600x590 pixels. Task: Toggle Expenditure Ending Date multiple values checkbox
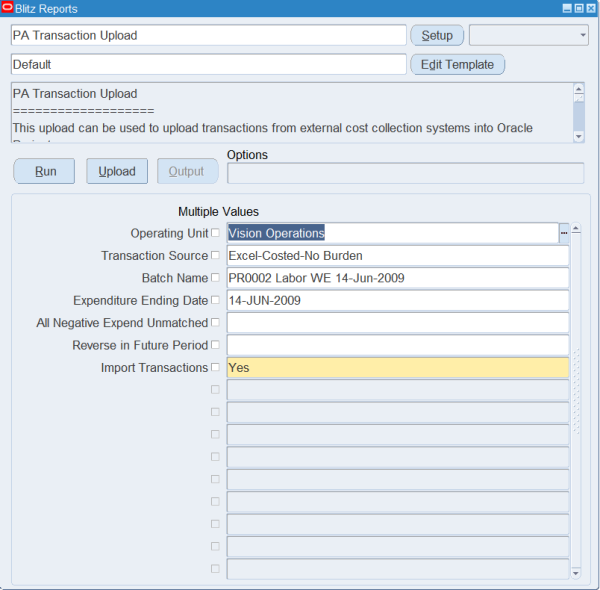point(215,300)
